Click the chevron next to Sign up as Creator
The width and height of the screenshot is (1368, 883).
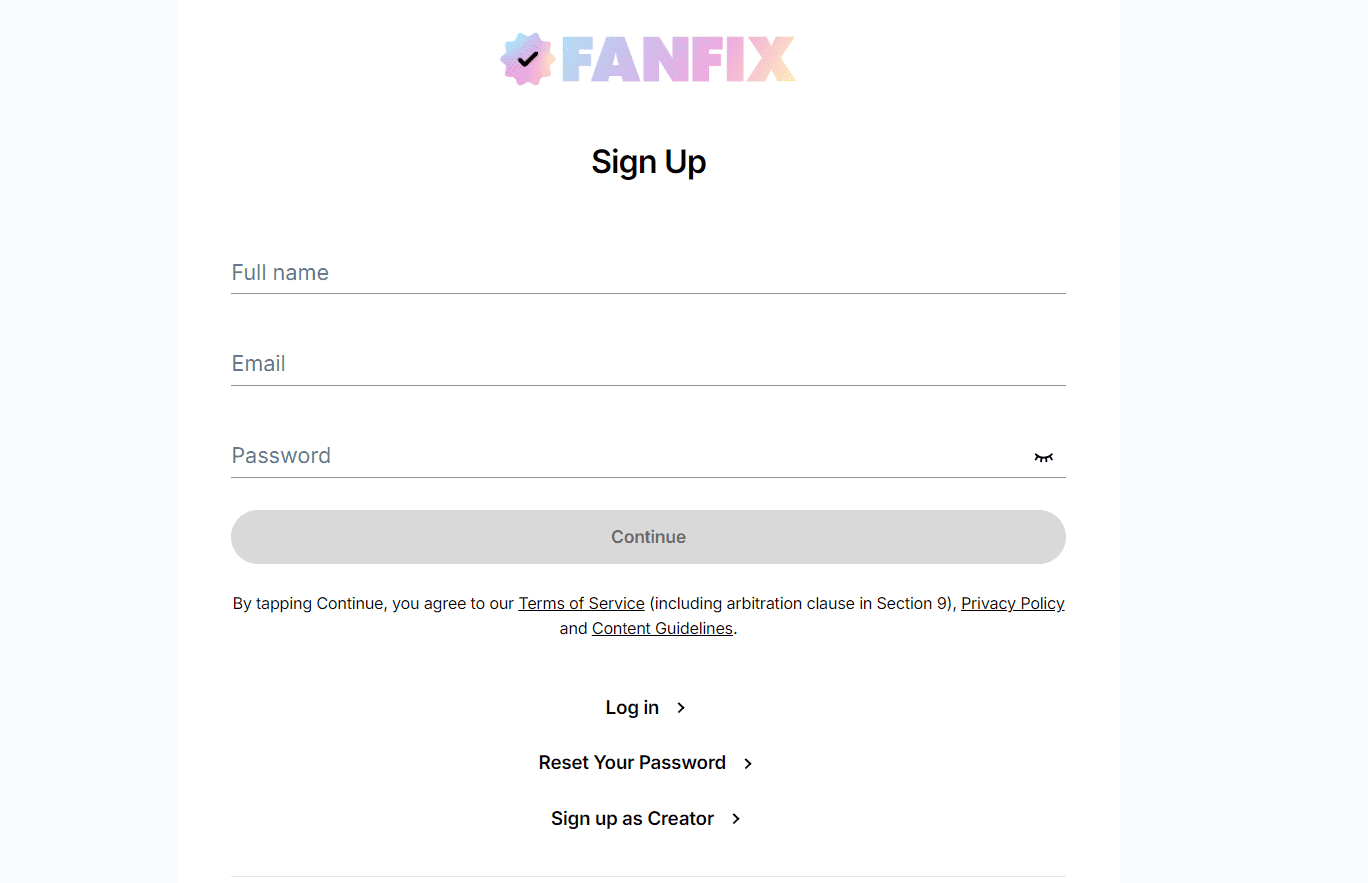click(x=735, y=818)
